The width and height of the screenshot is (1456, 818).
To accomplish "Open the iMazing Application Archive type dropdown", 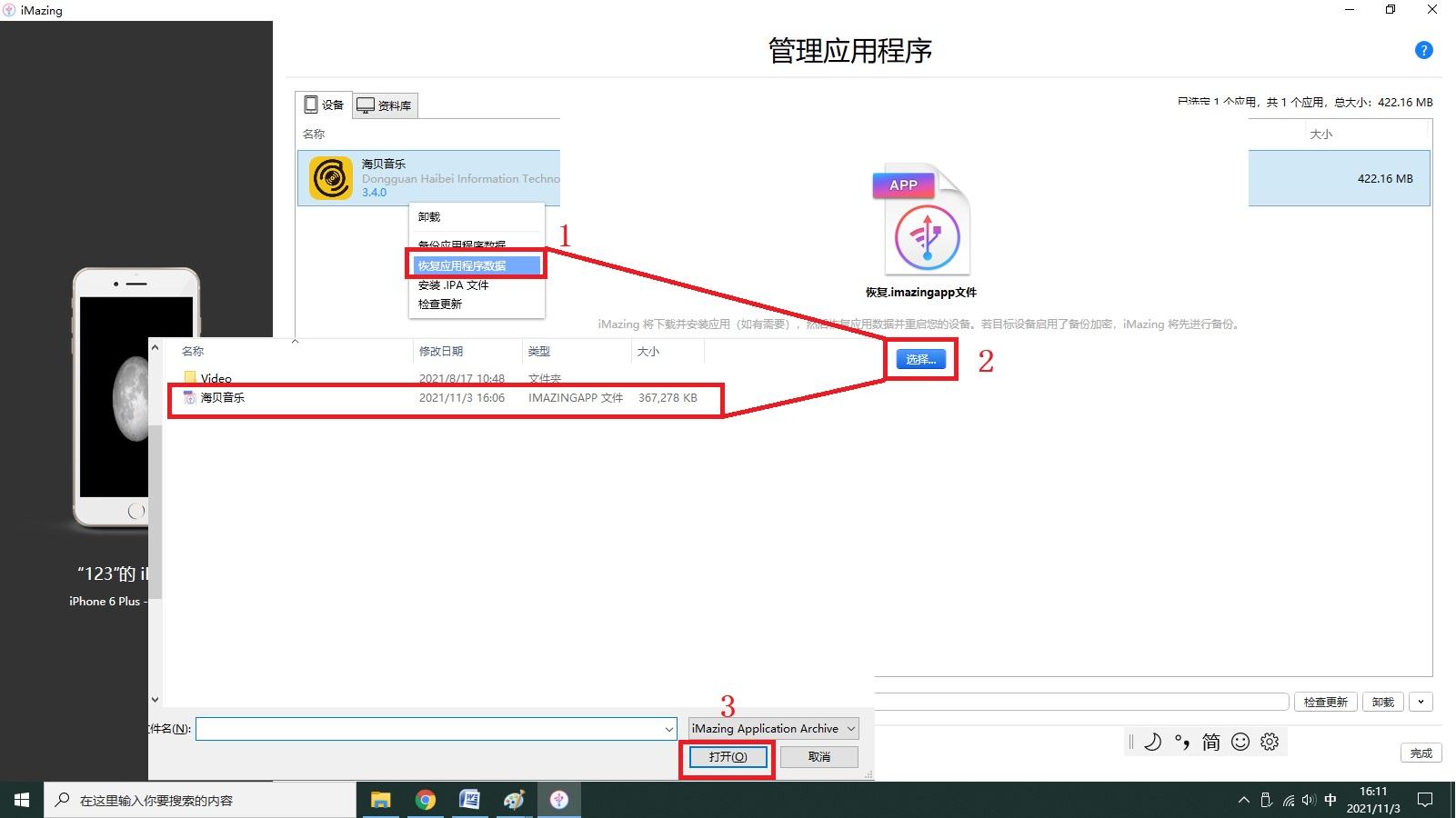I will pos(773,729).
